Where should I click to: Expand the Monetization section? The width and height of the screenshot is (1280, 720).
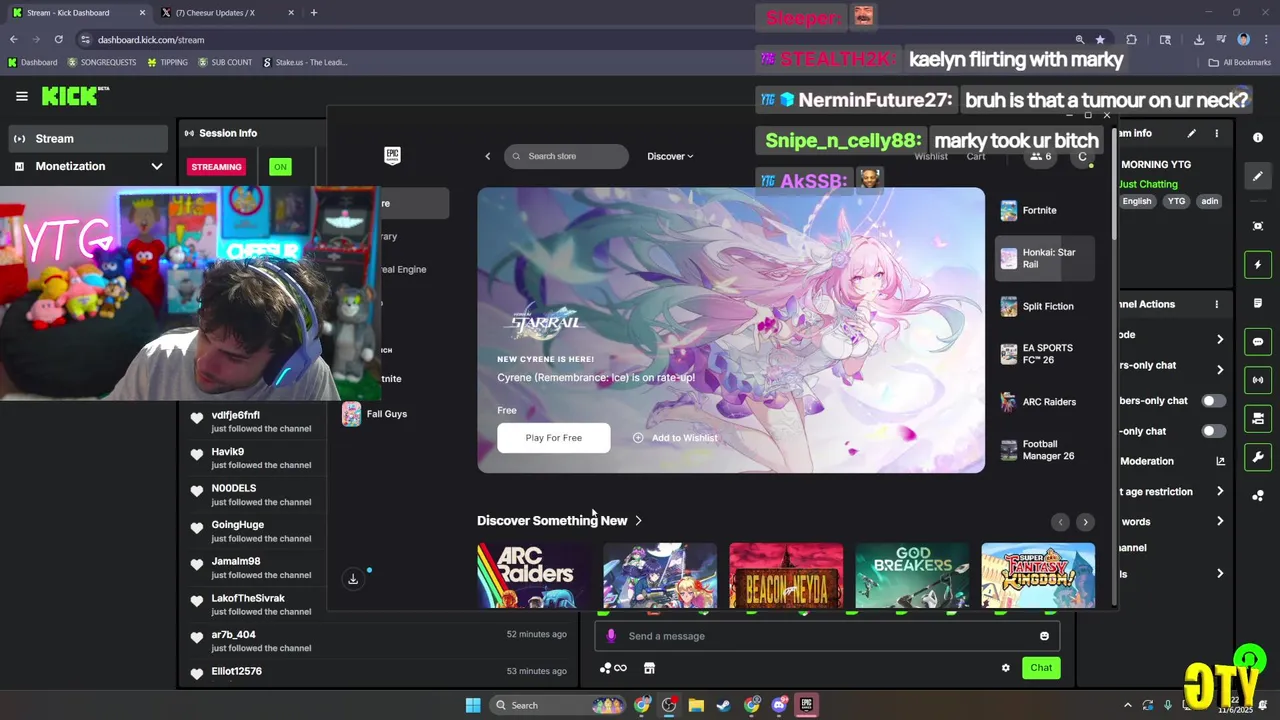pos(88,166)
